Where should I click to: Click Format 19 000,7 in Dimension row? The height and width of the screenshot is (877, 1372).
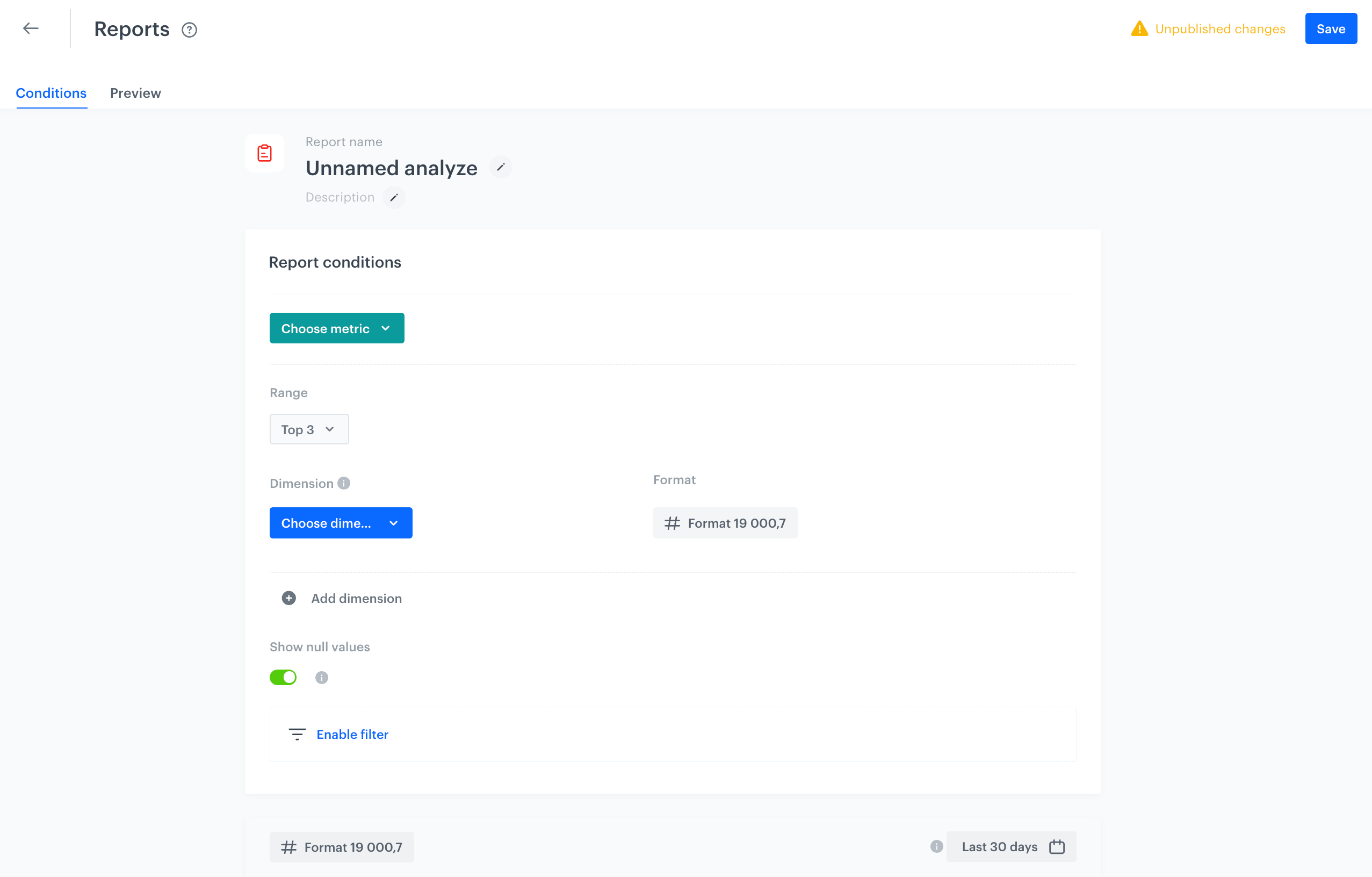[x=725, y=522]
